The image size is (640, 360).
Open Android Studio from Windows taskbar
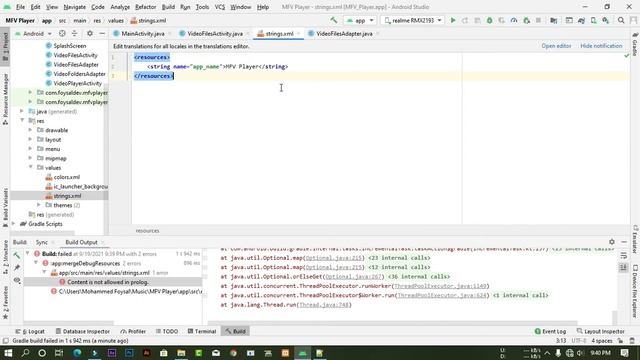coord(302,353)
